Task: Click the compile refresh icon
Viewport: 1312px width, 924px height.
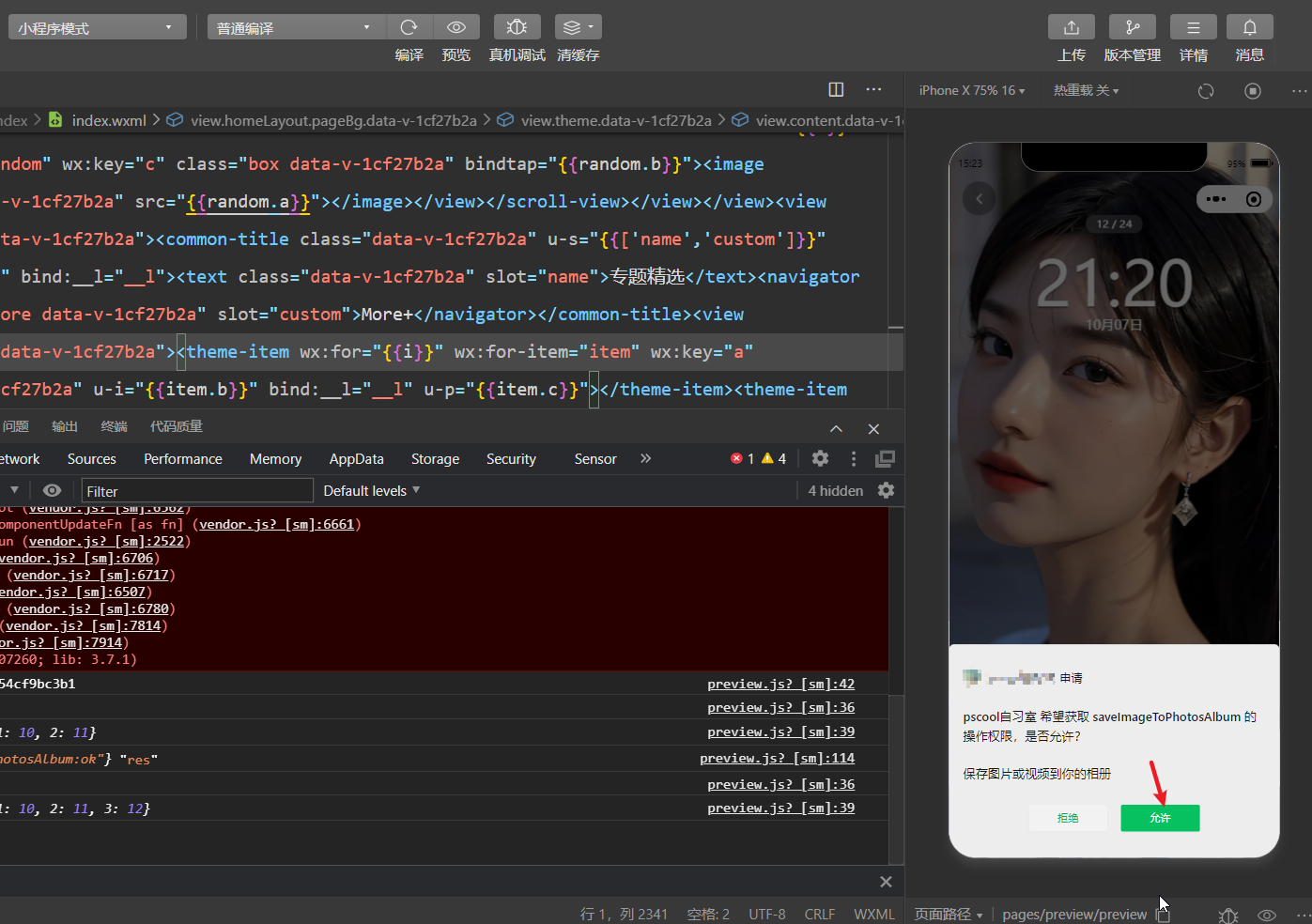Action: tap(409, 27)
